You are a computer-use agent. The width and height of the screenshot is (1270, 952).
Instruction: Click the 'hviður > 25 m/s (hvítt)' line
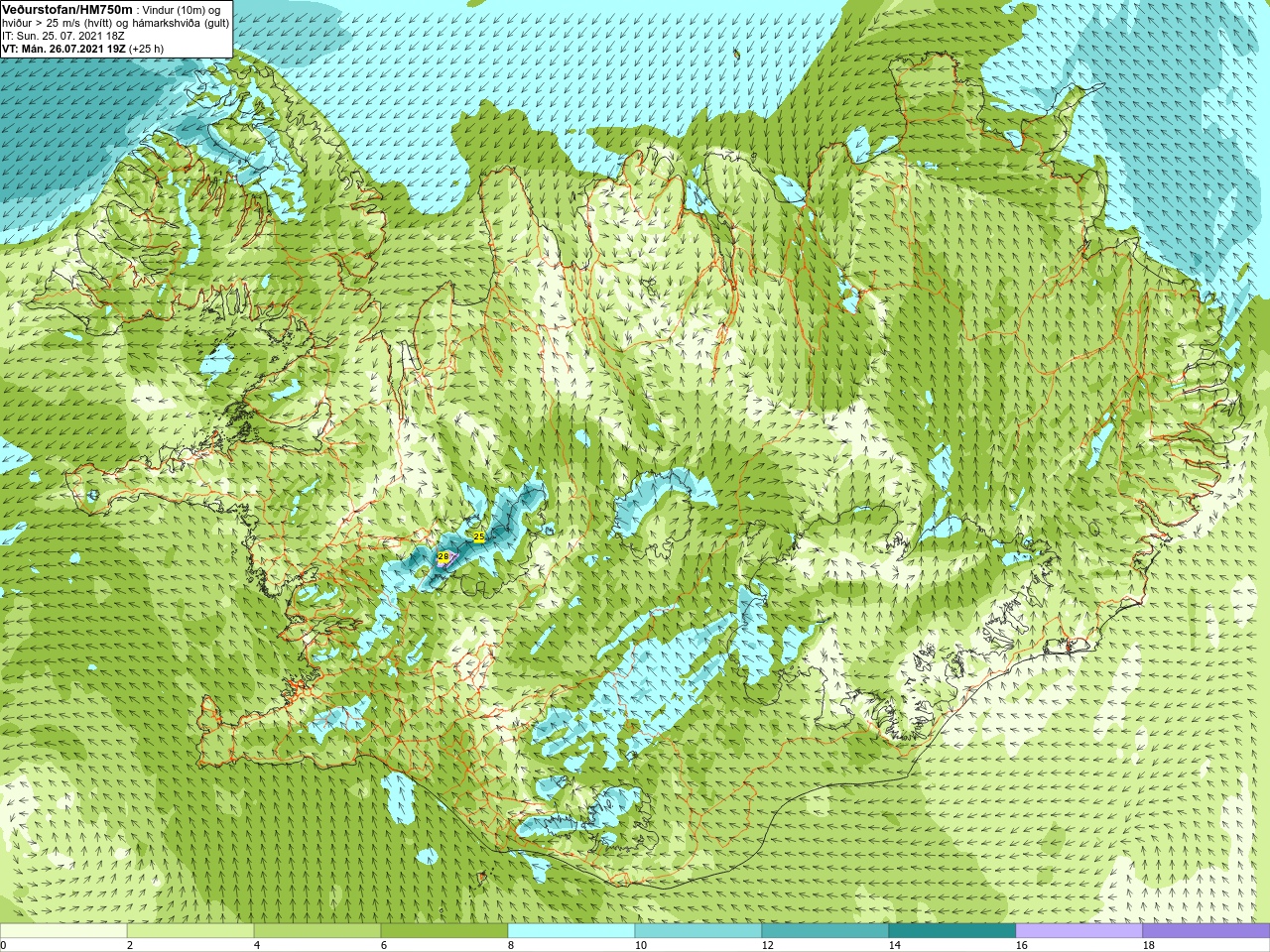pos(60,23)
